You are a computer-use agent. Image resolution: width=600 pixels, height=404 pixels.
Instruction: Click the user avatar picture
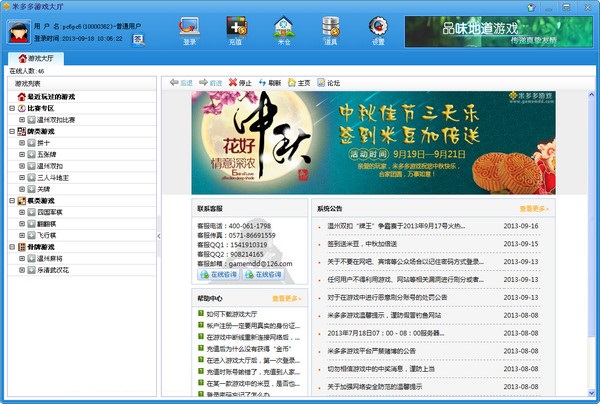[19, 33]
